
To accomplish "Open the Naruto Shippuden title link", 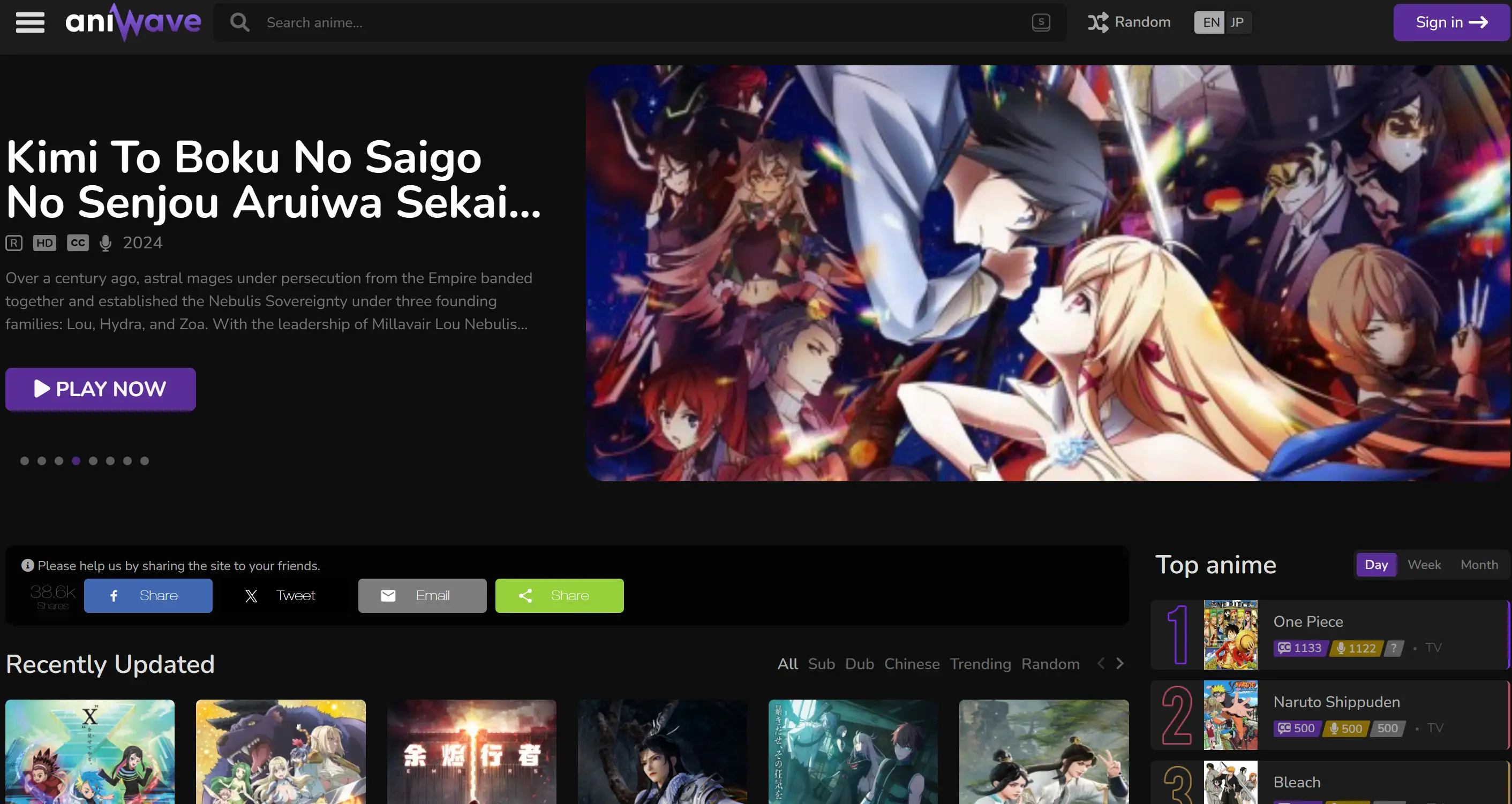I will 1336,702.
